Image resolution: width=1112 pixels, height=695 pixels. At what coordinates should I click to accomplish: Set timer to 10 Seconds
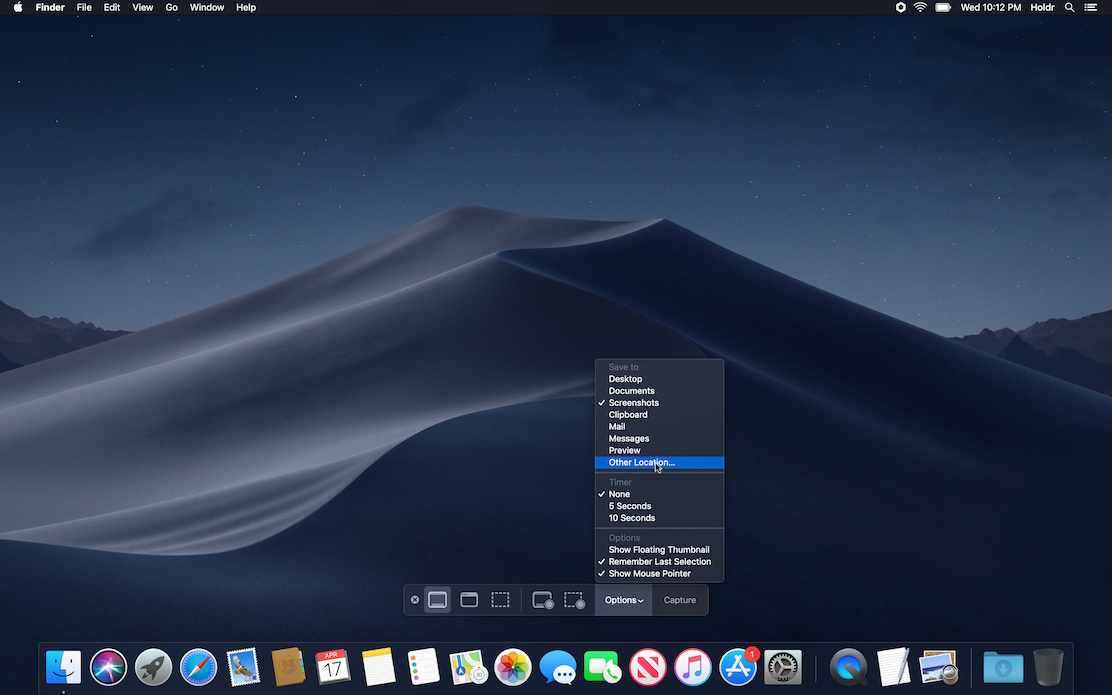pos(660,518)
